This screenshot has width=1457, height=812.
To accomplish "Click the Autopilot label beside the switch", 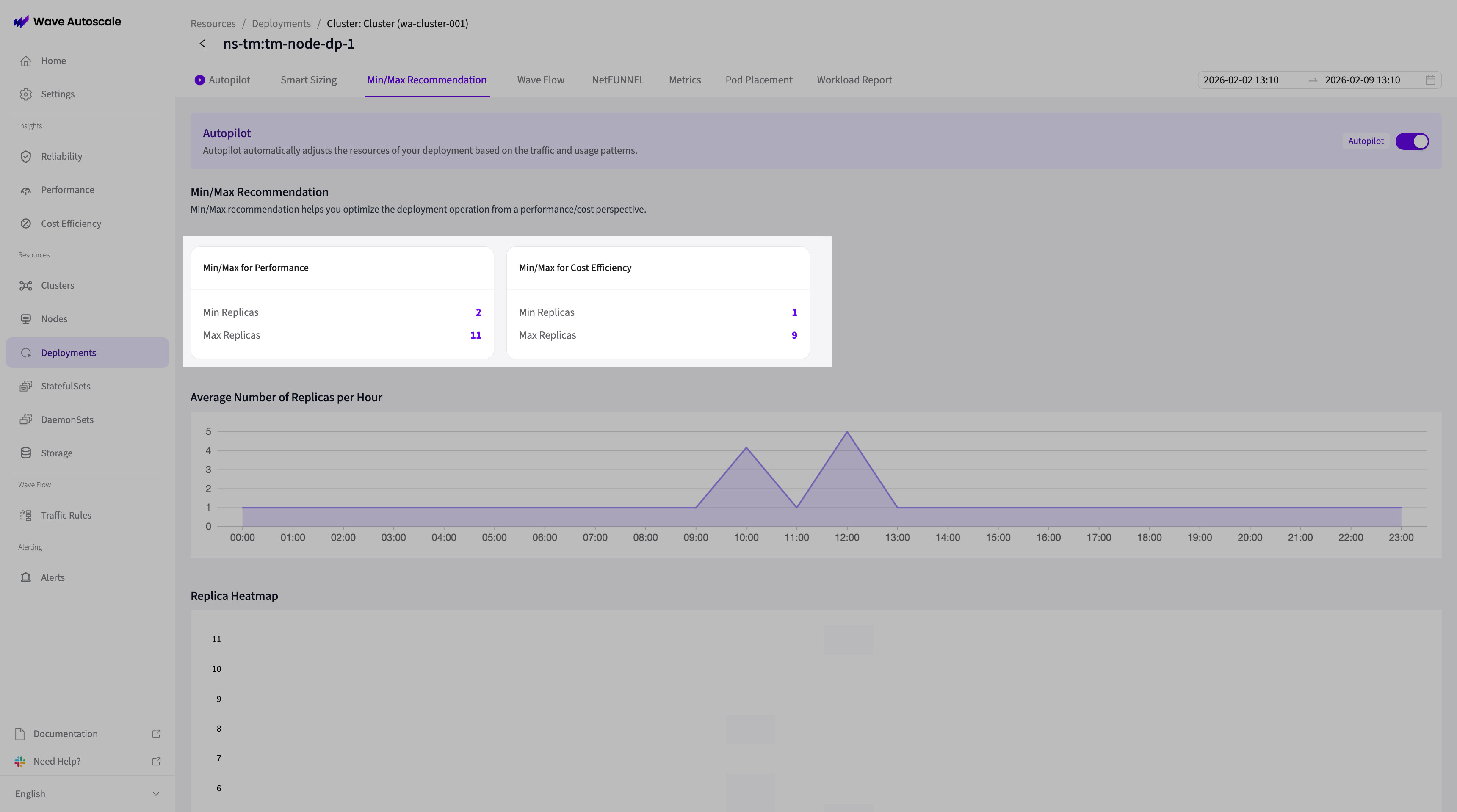I will pos(1366,141).
